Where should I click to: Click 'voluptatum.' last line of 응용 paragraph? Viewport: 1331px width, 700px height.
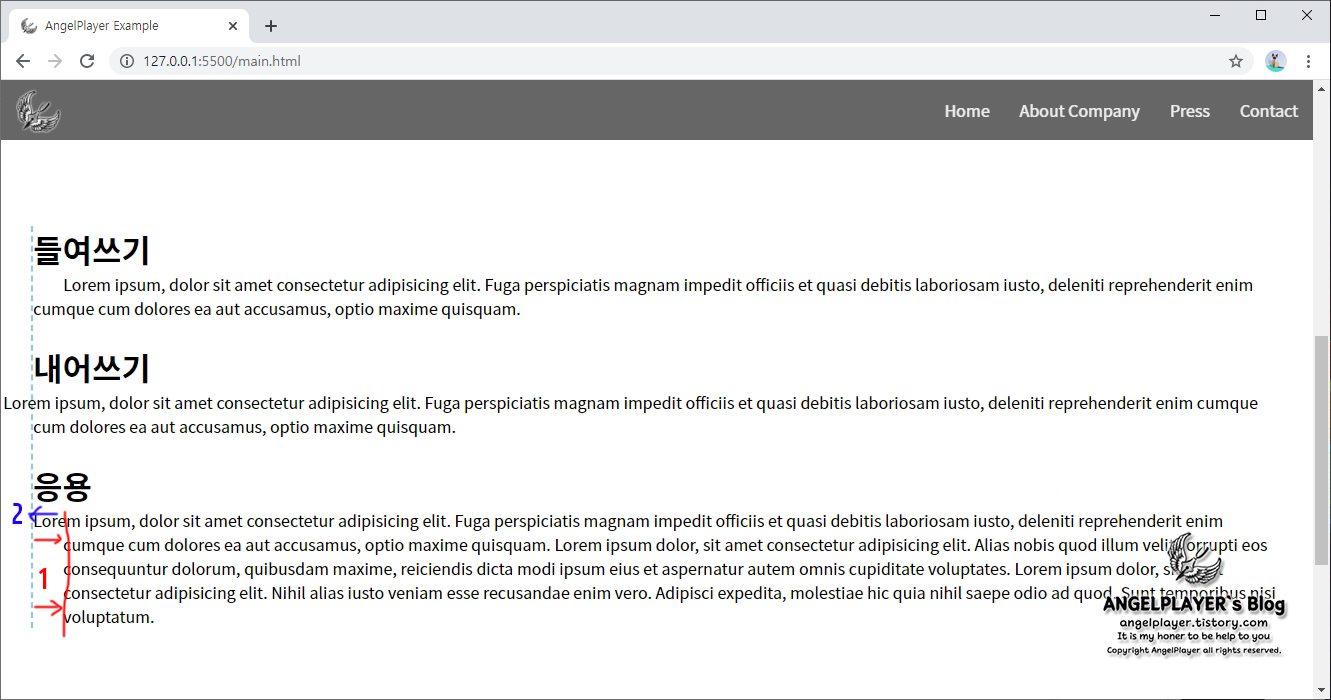pyautogui.click(x=110, y=617)
